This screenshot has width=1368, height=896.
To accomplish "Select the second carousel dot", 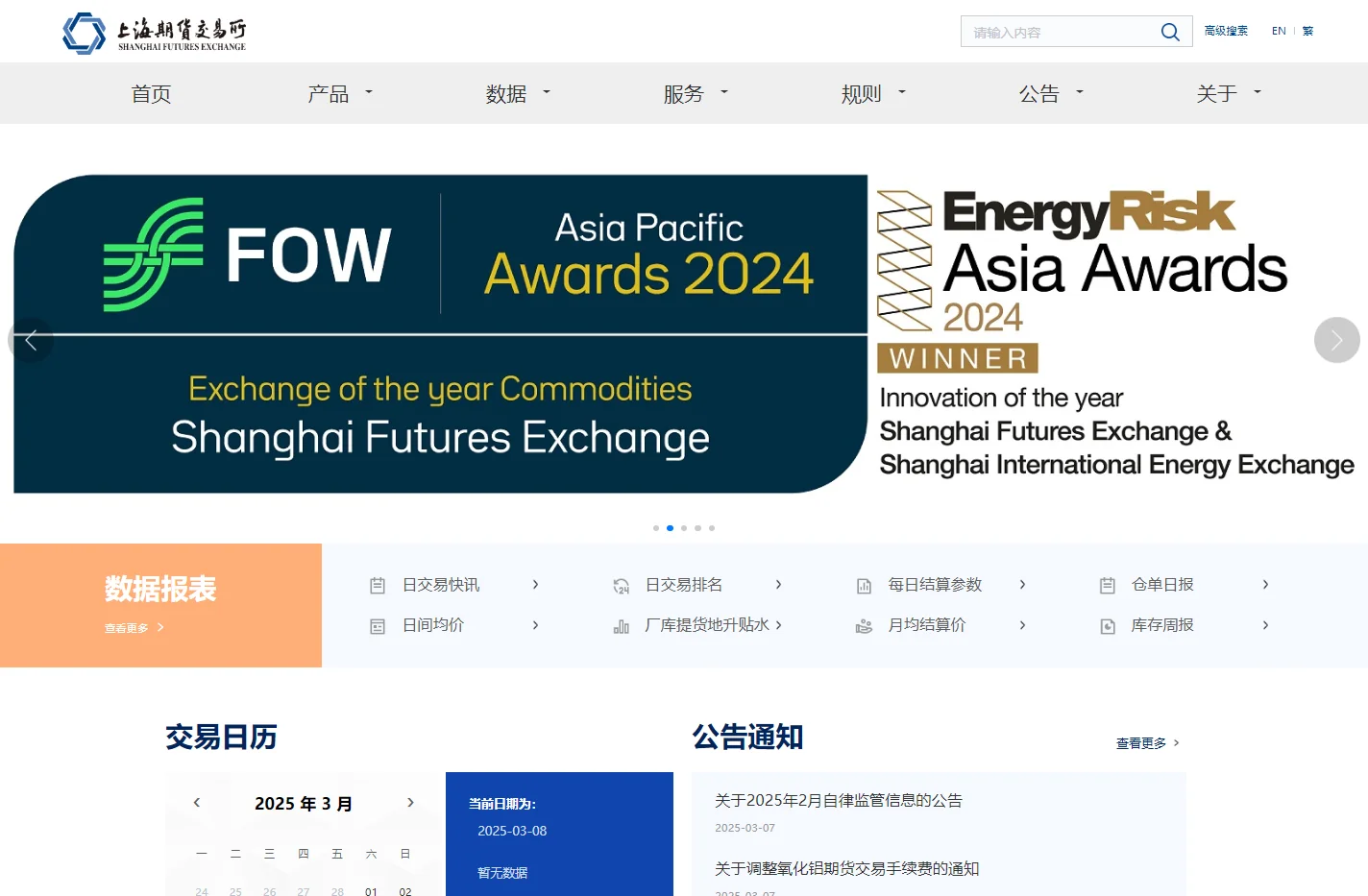I will click(670, 528).
